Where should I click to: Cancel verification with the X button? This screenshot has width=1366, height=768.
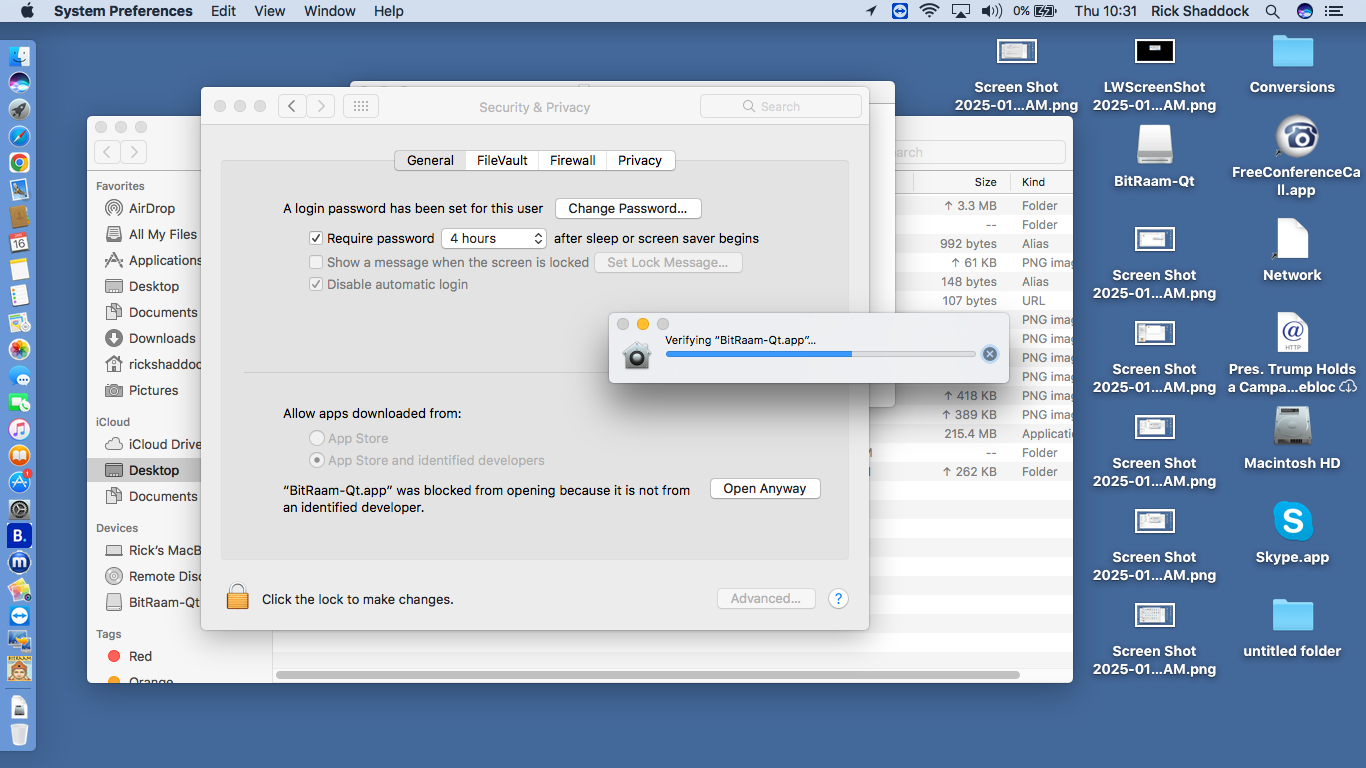point(989,353)
